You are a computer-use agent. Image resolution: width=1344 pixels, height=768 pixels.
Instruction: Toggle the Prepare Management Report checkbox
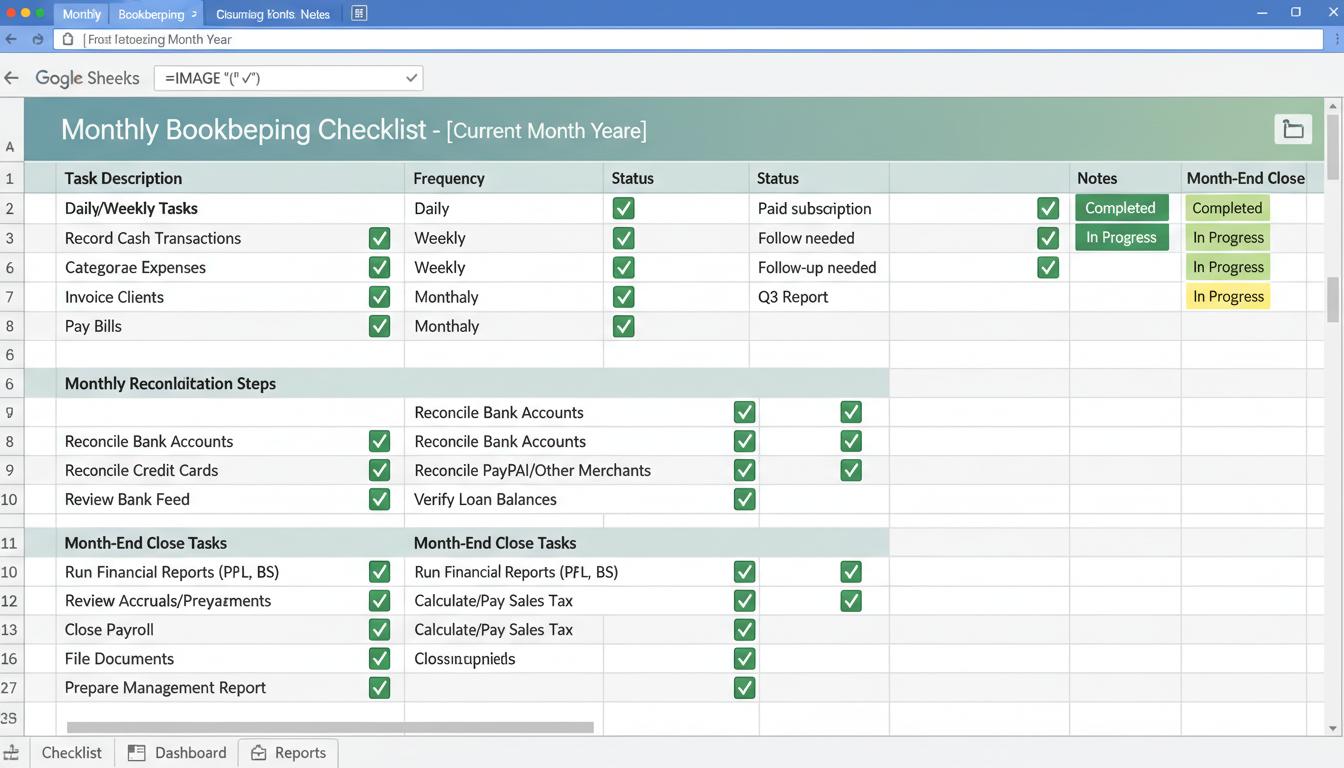(379, 688)
